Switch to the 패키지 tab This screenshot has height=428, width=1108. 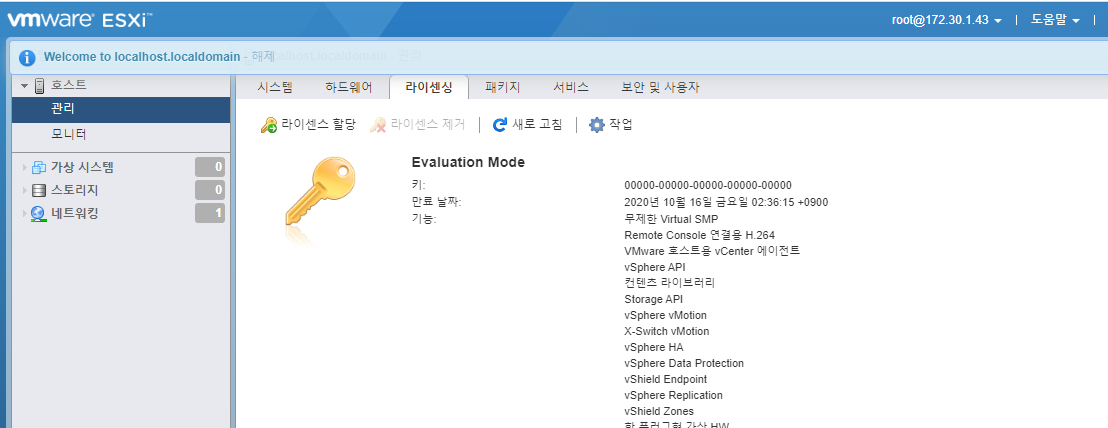[x=503, y=88]
